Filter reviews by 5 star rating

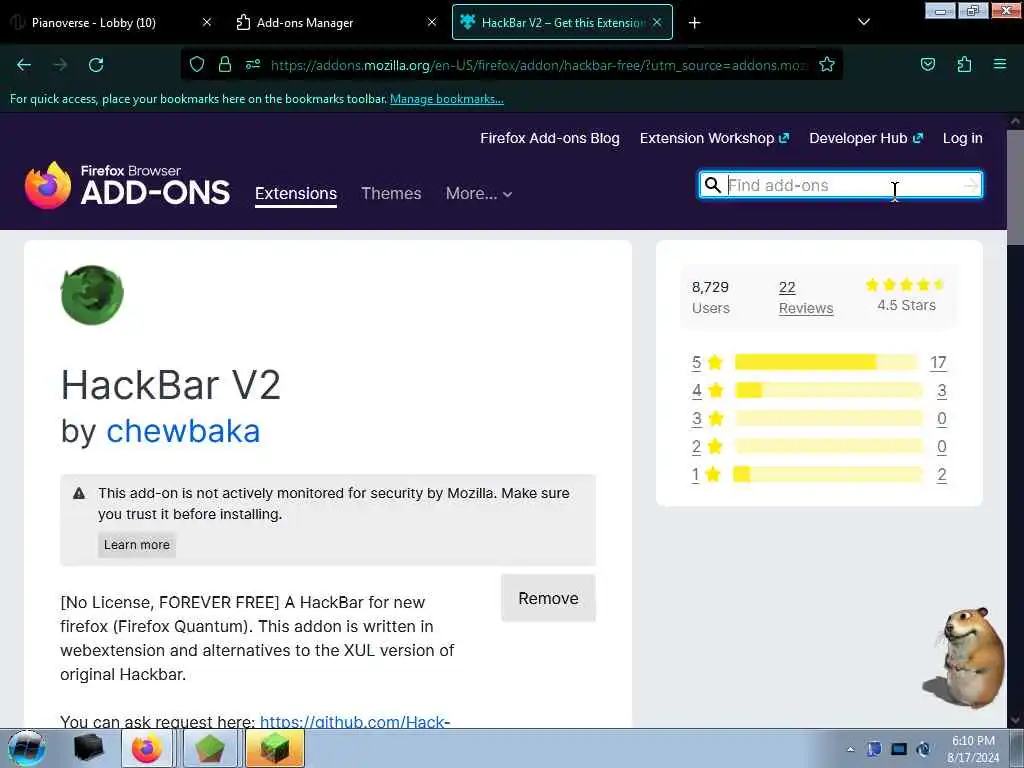tap(707, 362)
